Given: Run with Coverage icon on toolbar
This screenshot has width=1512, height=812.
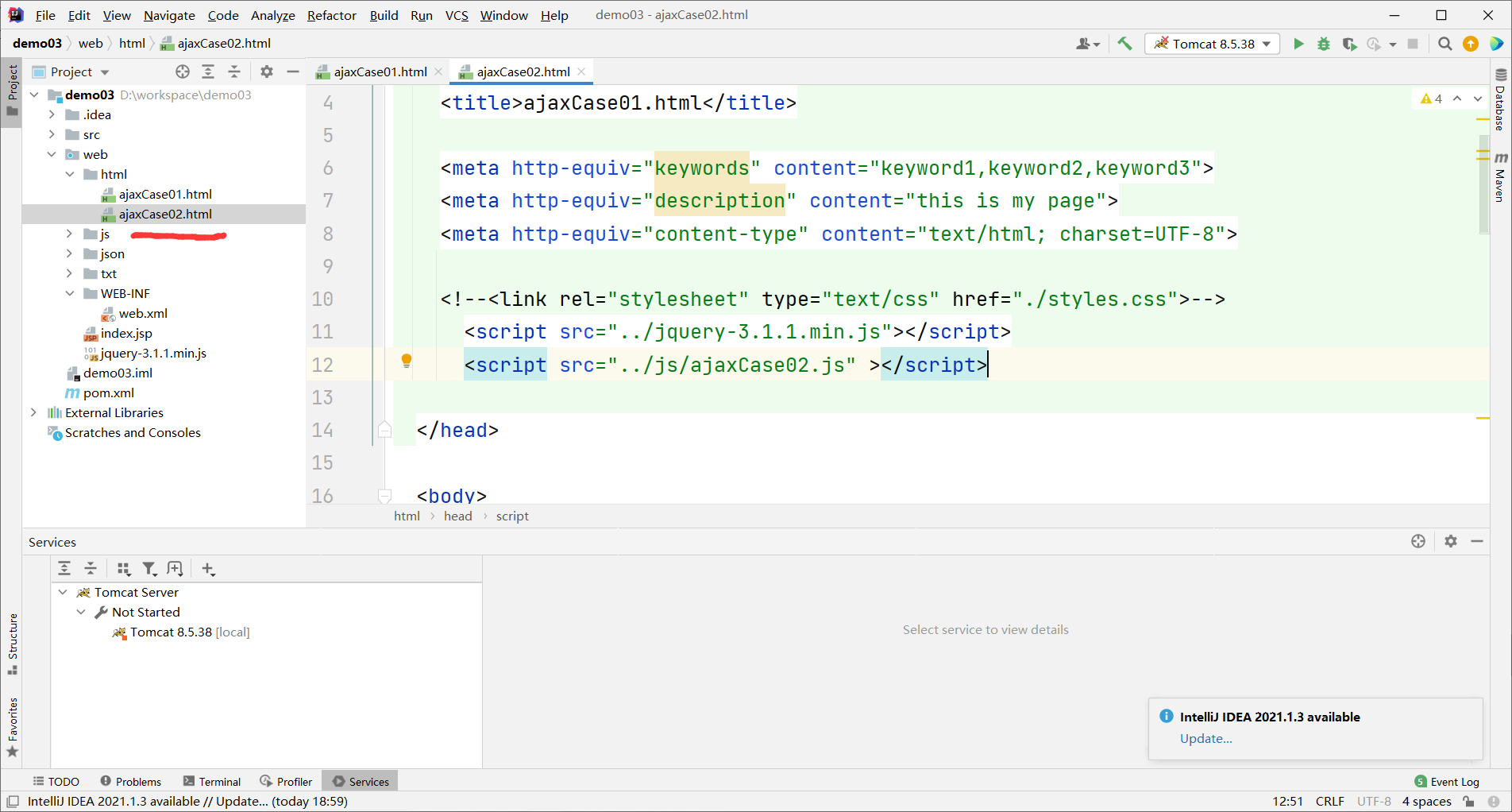Looking at the screenshot, I should (x=1350, y=44).
